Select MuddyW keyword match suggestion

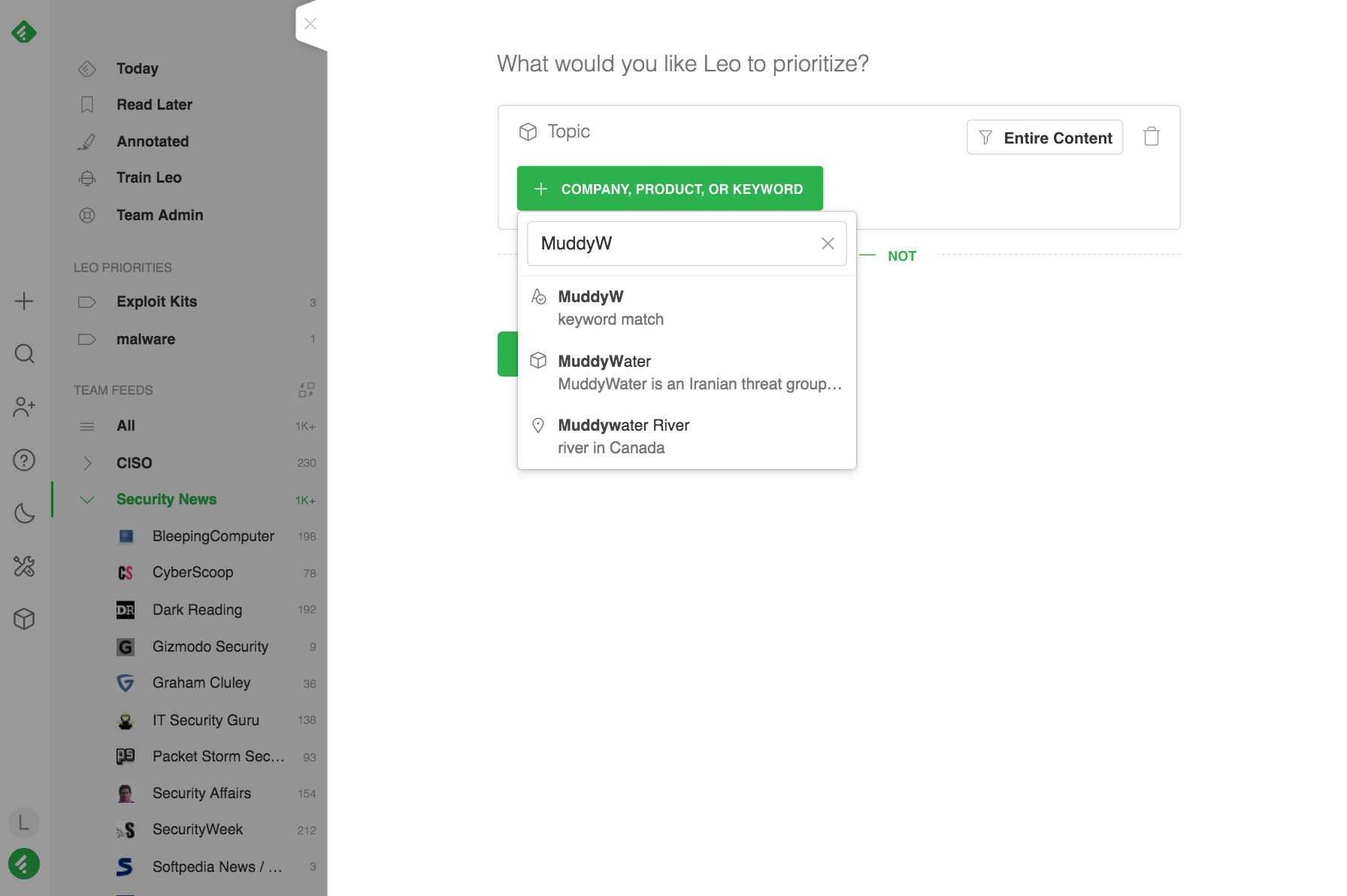point(686,308)
